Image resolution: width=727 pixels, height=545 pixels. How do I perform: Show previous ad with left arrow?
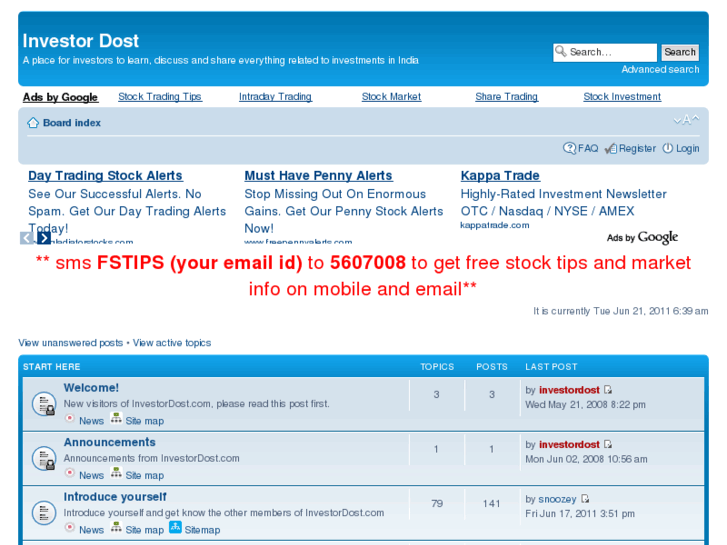tap(26, 238)
